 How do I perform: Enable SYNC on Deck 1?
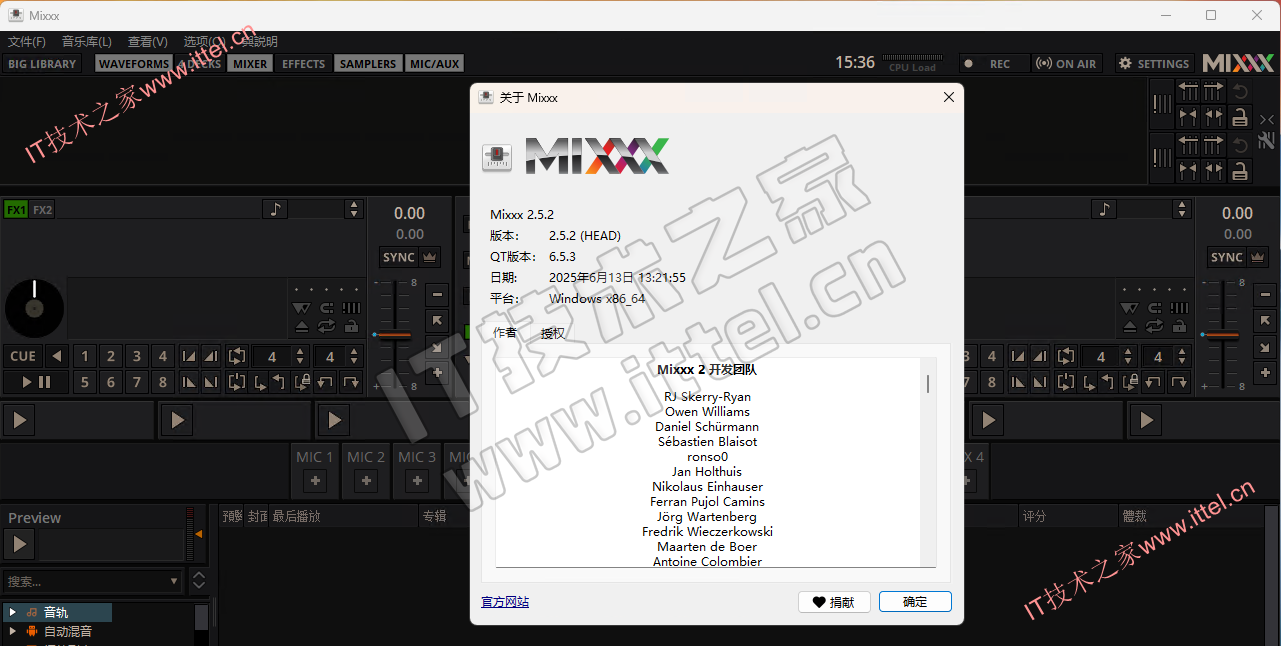(399, 257)
